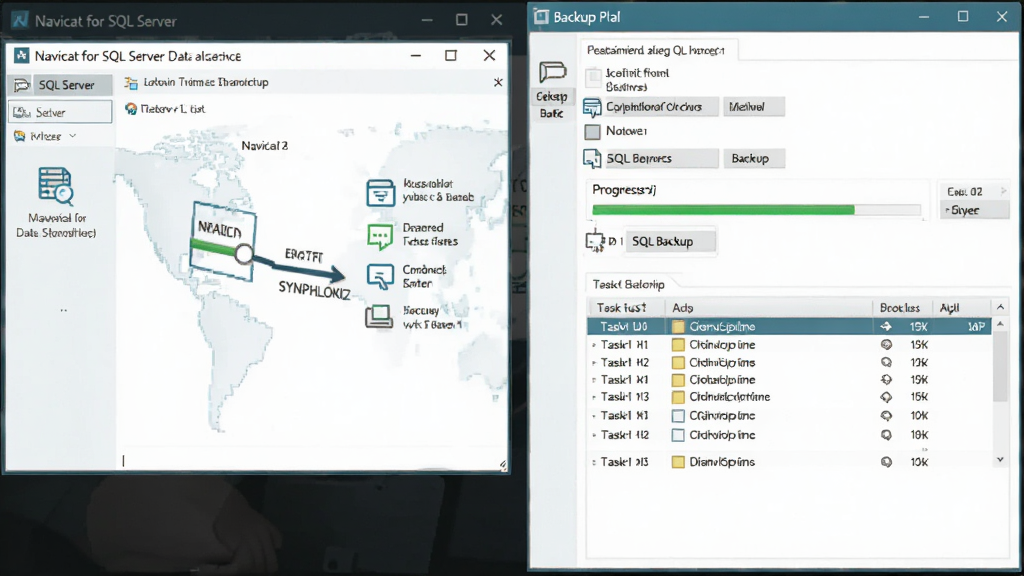Image resolution: width=1024 pixels, height=576 pixels.
Task: Click the Socony laptop icon
Action: pos(379,317)
